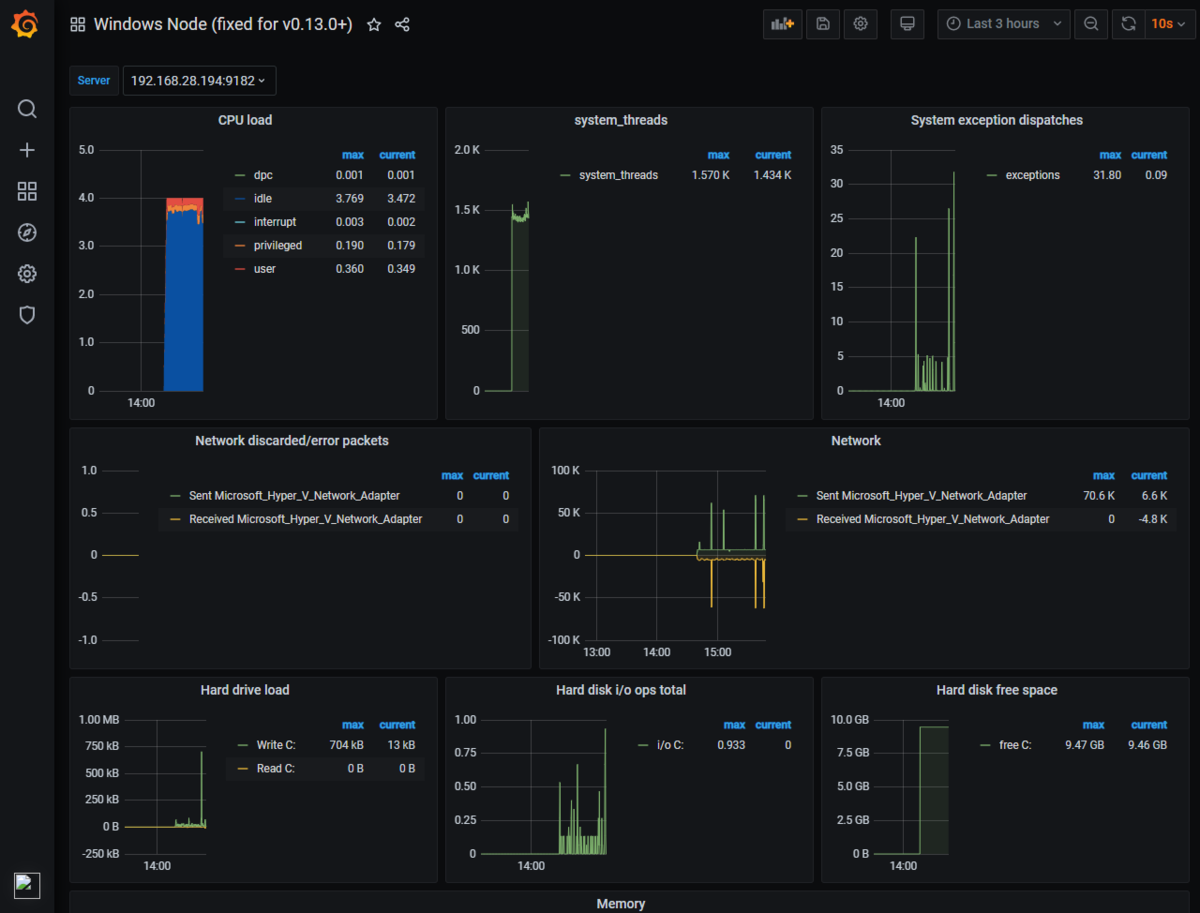Refresh the dashboard now

tap(1128, 24)
